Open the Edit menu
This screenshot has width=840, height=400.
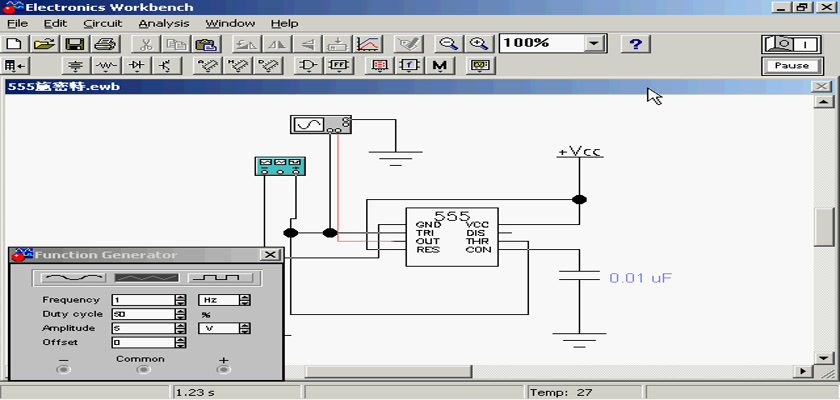(x=55, y=24)
